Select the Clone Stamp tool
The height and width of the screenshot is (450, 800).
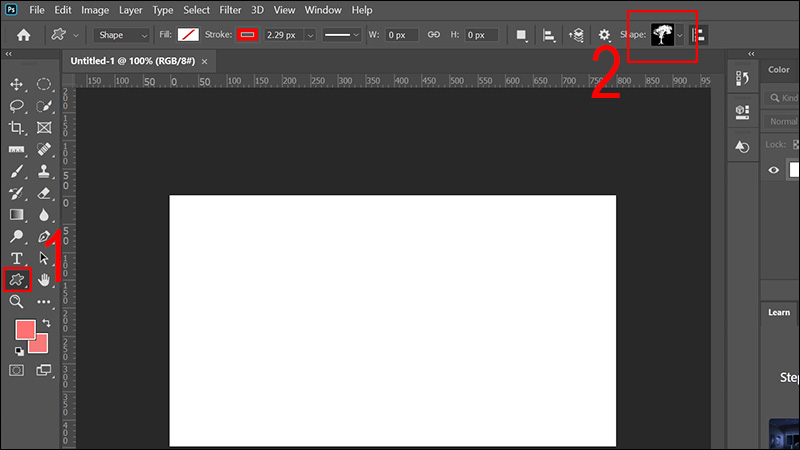pyautogui.click(x=44, y=171)
